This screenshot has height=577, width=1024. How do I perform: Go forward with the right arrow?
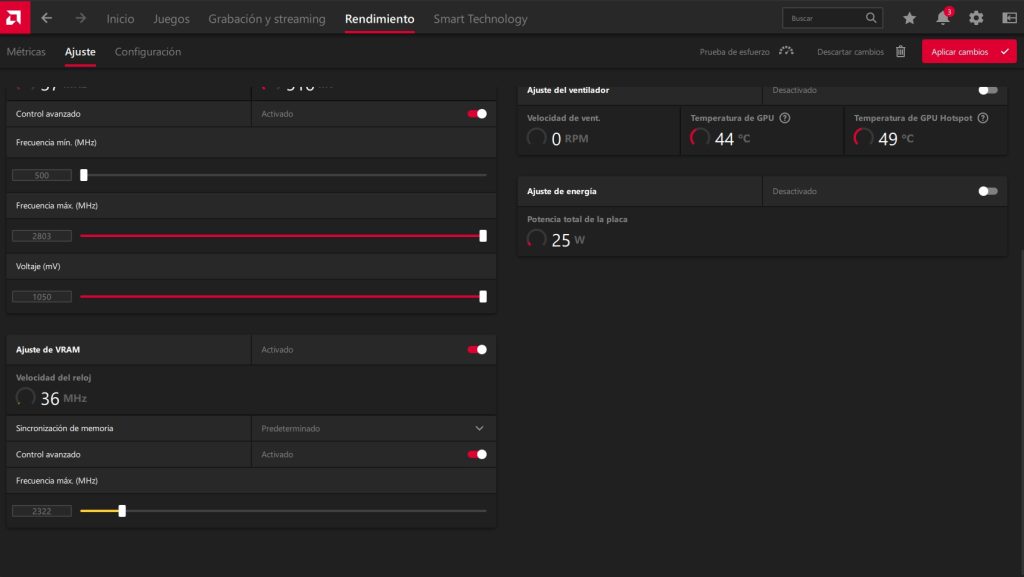point(80,18)
